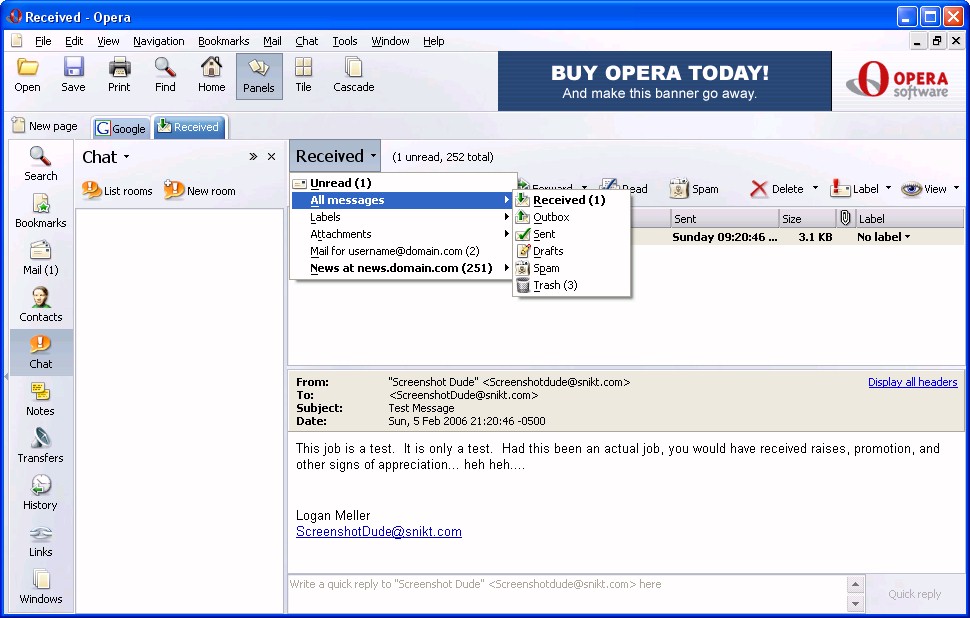
Task: Choose Spam in the submenu
Action: [572, 268]
